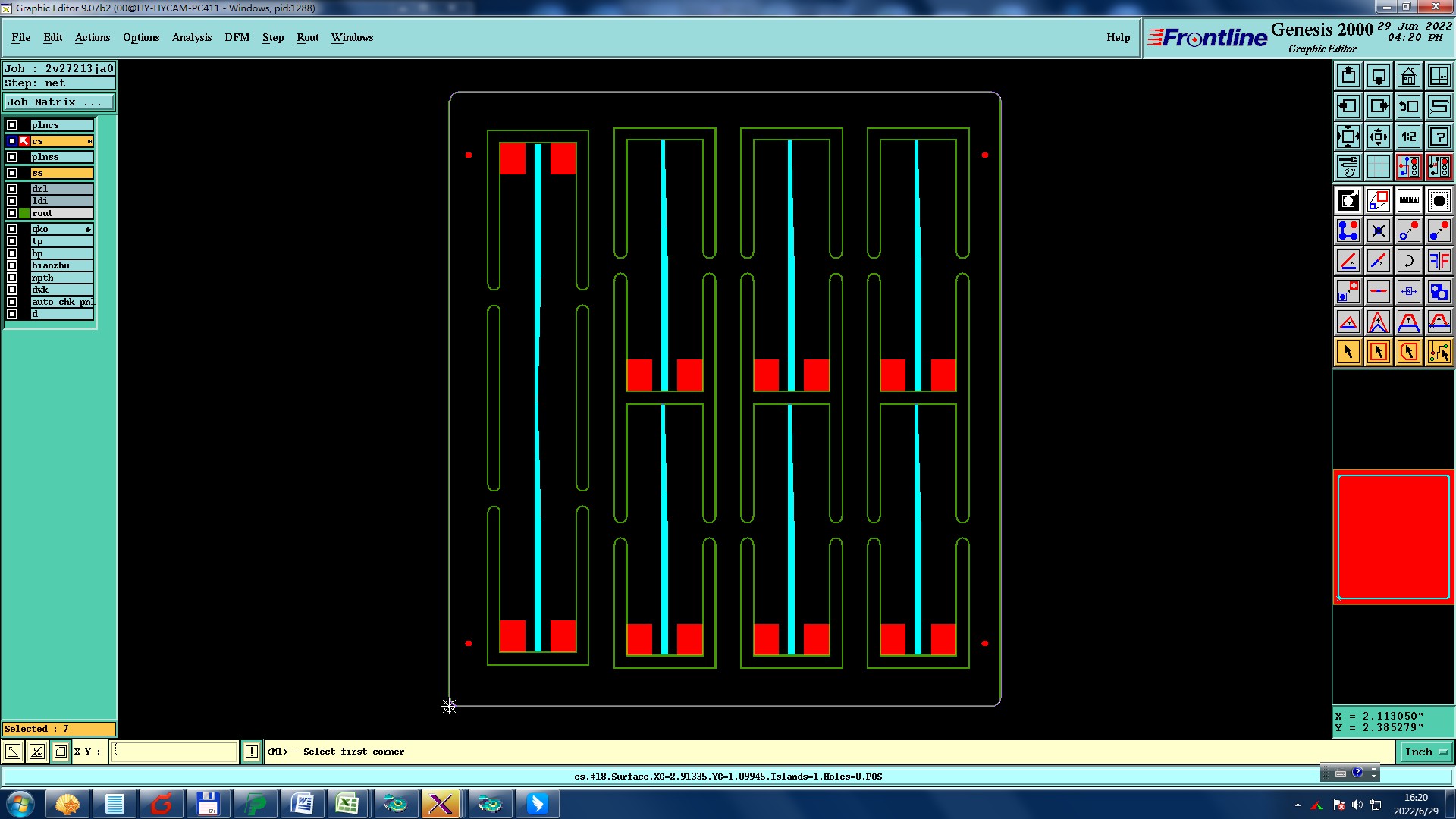Click the mirror F tool icon
This screenshot has height=819, width=1456.
click(1439, 261)
